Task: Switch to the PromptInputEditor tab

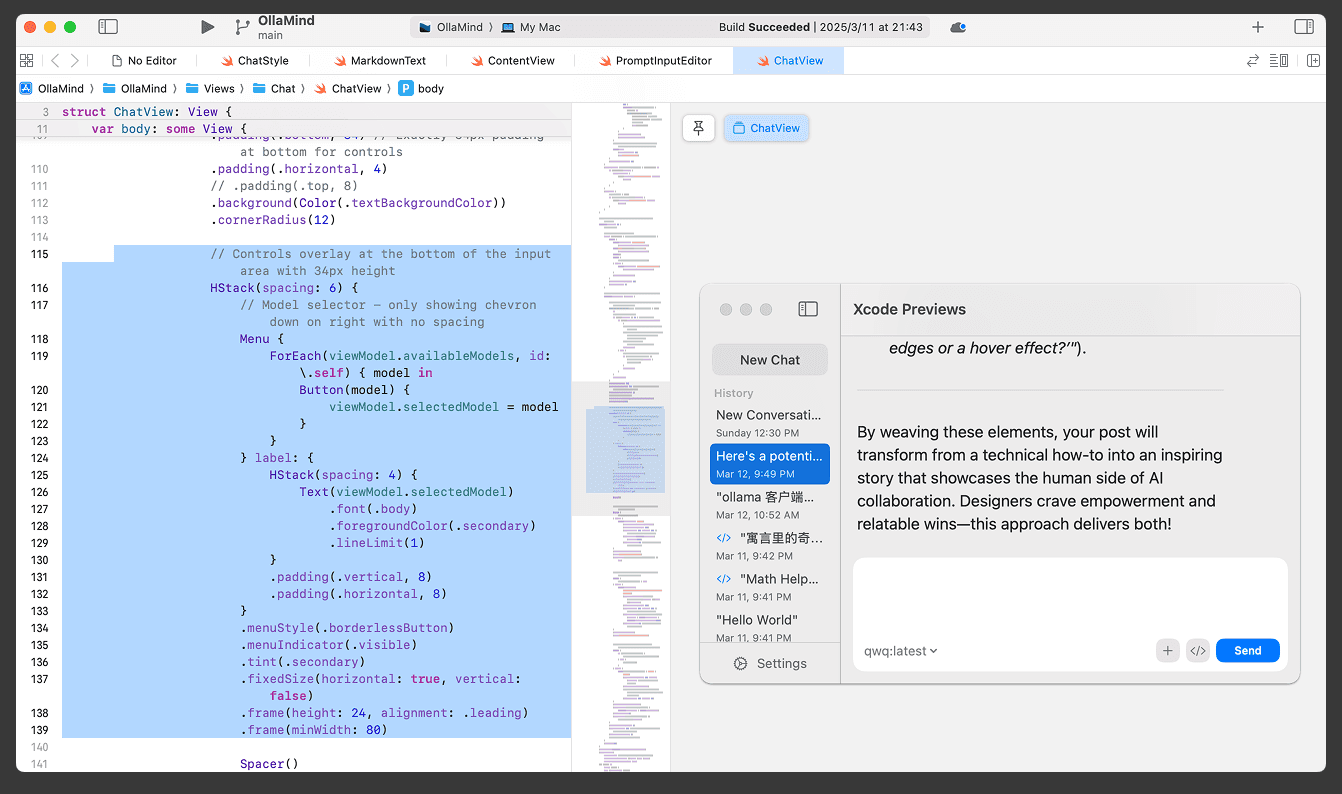Action: (656, 60)
